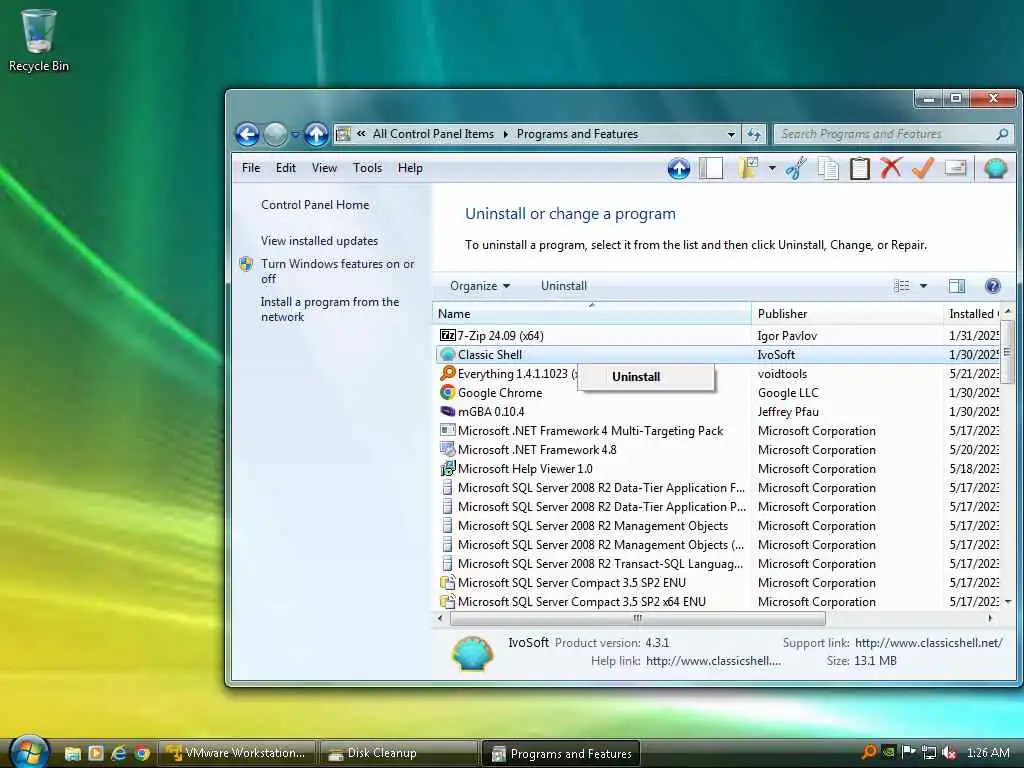Open recent pages dropdown next to Forward
The height and width of the screenshot is (768, 1024).
click(295, 135)
